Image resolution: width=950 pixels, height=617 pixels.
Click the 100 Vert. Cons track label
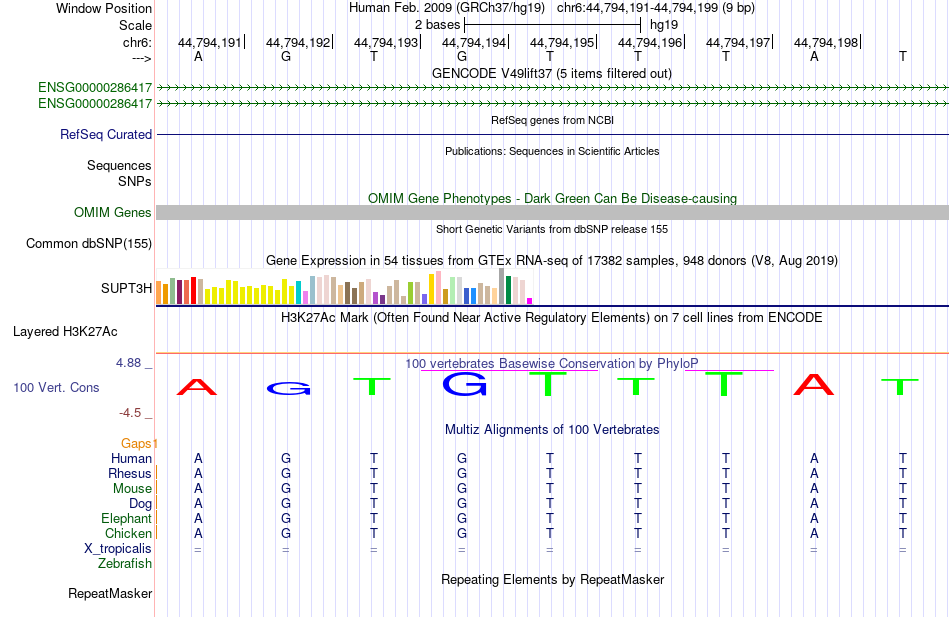click(56, 387)
